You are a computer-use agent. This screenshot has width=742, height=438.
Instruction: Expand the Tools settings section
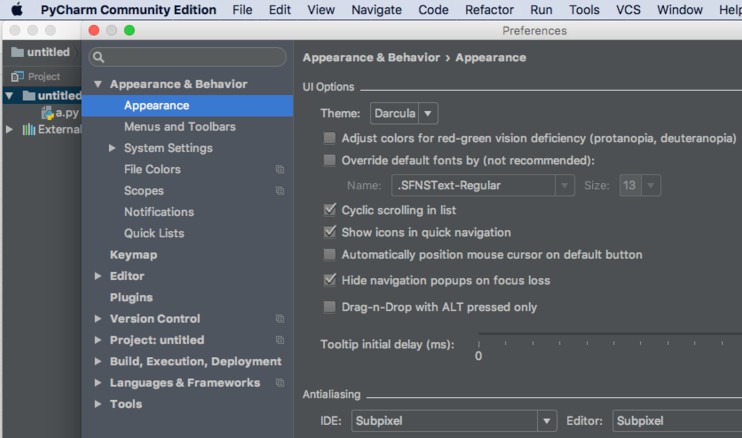coord(98,404)
